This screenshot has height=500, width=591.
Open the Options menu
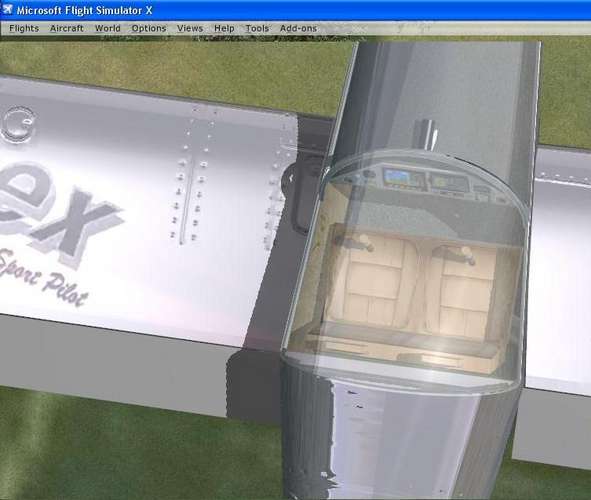[149, 29]
